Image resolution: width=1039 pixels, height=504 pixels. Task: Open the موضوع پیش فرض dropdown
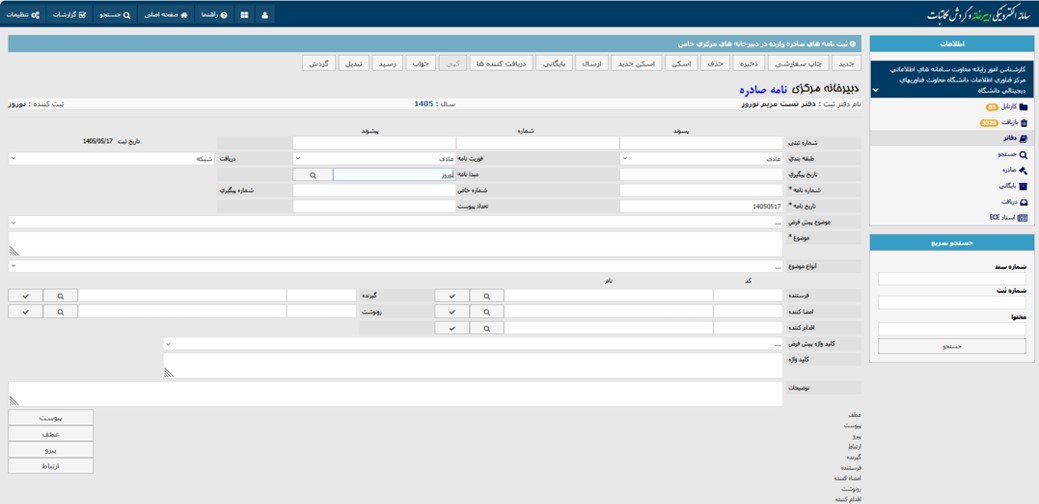click(396, 223)
